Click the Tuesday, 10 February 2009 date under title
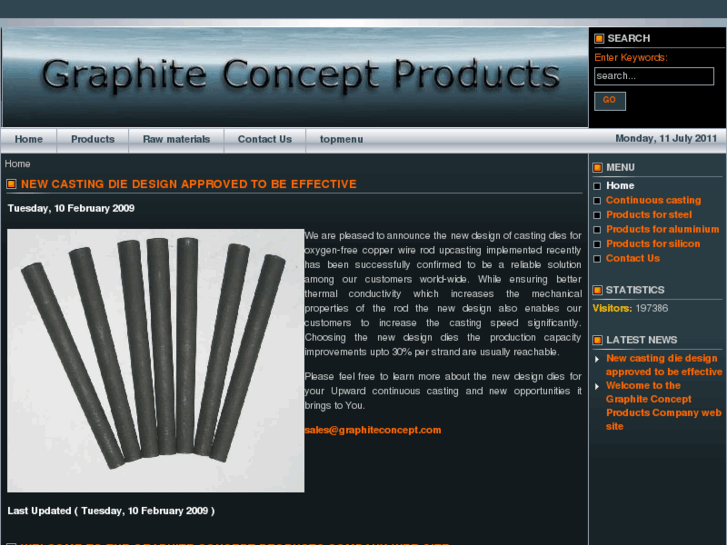Screen dimensions: 727x545 click(x=71, y=208)
